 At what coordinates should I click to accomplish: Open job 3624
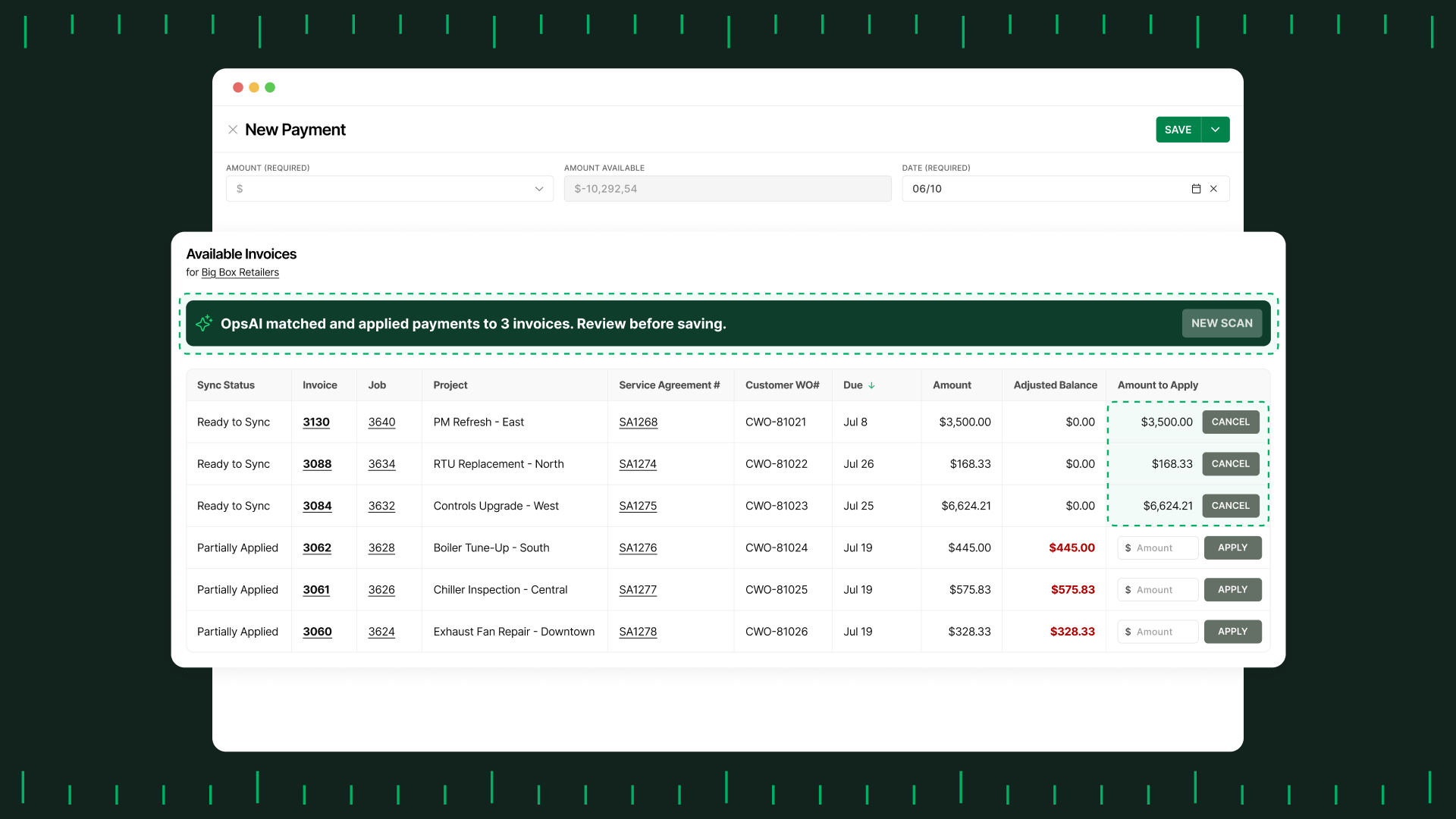(381, 632)
